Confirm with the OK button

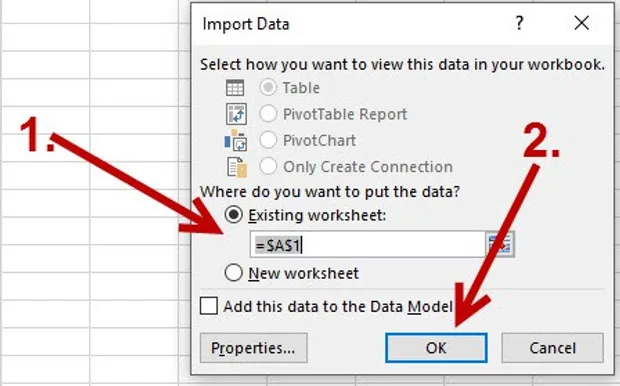tap(436, 348)
